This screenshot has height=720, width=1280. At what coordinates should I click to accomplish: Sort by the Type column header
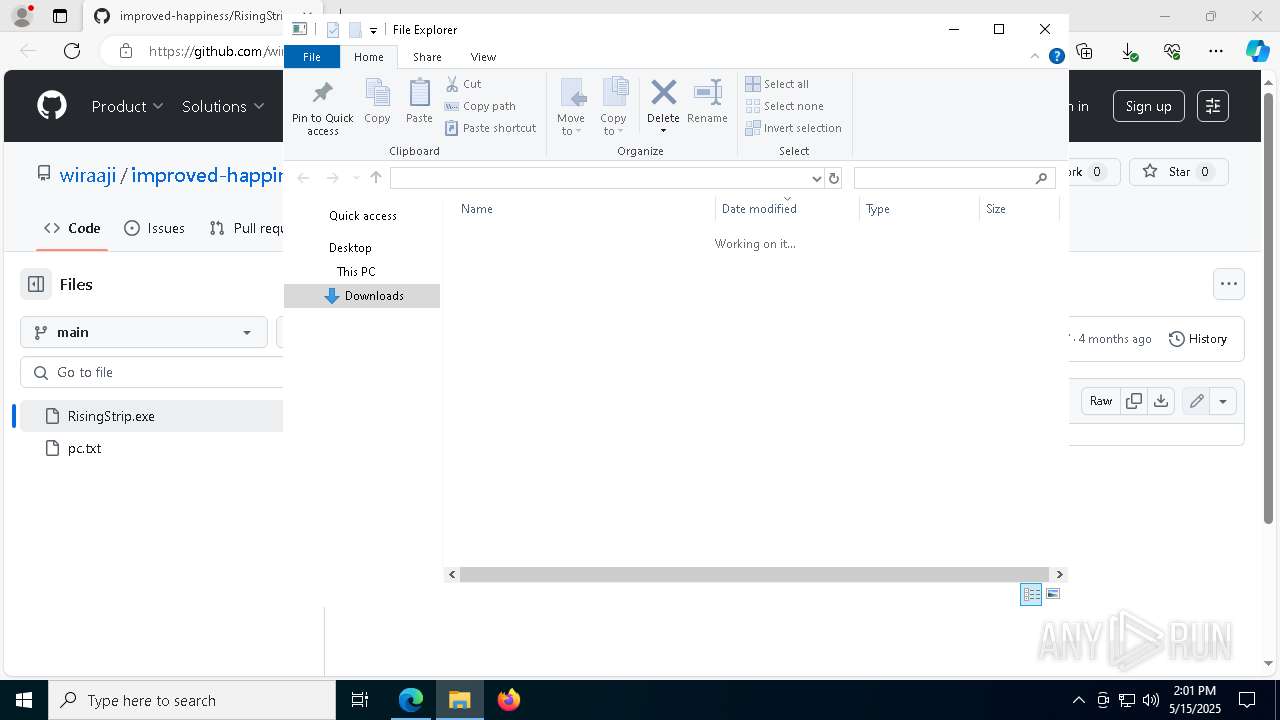click(x=919, y=209)
